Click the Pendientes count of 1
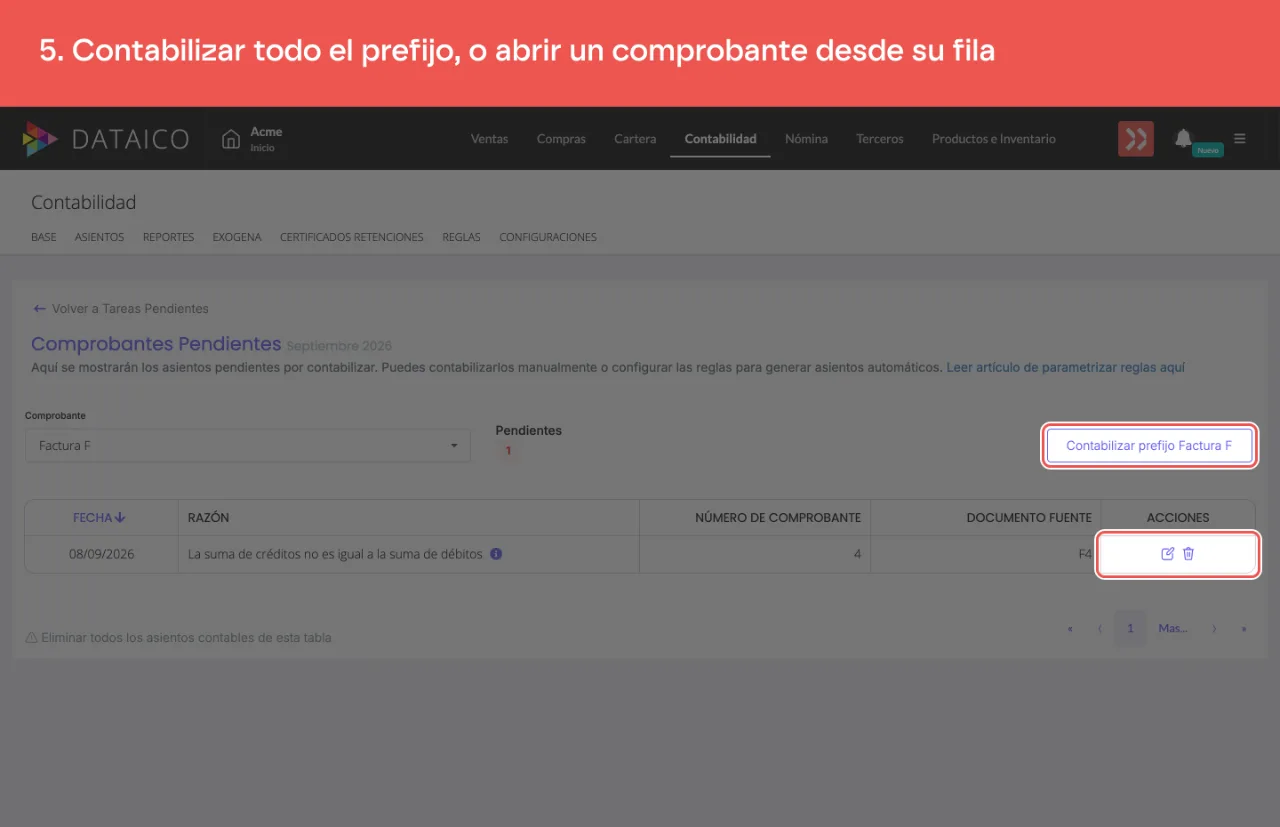 (508, 451)
